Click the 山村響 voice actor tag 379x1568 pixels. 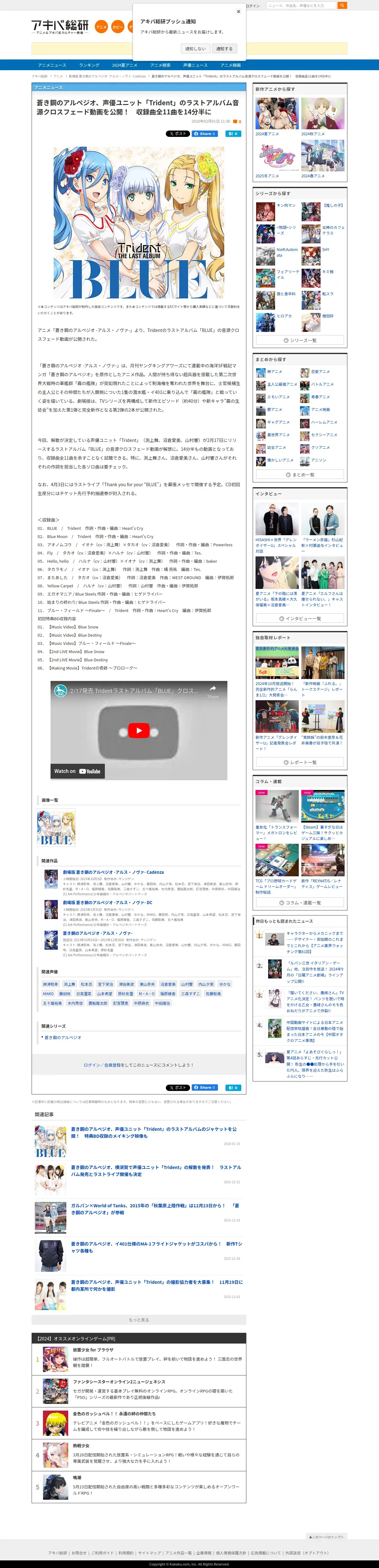pyautogui.click(x=187, y=984)
